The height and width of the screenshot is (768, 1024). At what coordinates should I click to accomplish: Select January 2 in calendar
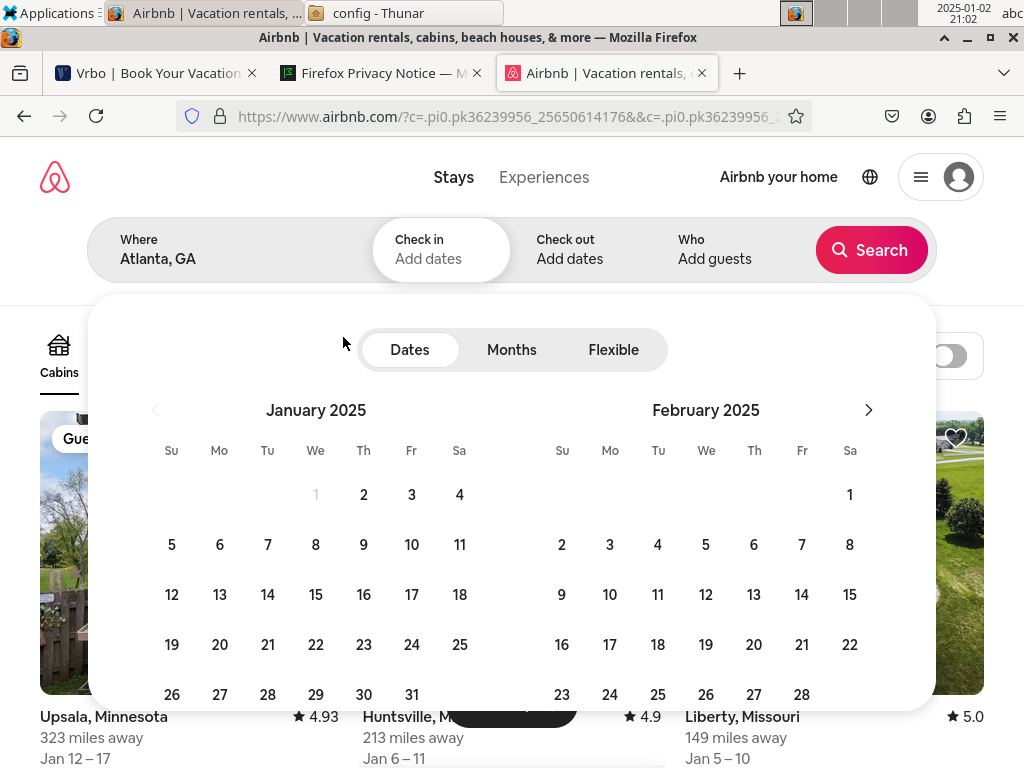[x=364, y=495]
